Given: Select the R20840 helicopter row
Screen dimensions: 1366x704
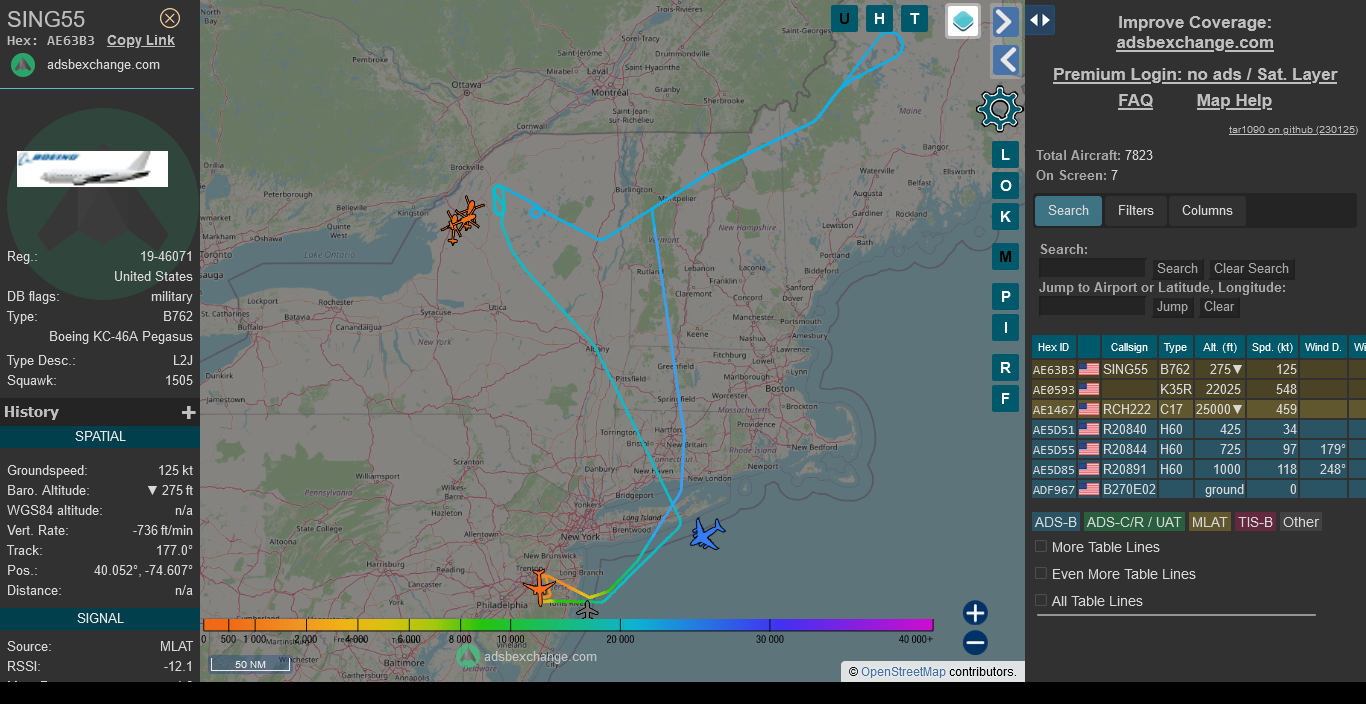Looking at the screenshot, I should tap(1199, 429).
